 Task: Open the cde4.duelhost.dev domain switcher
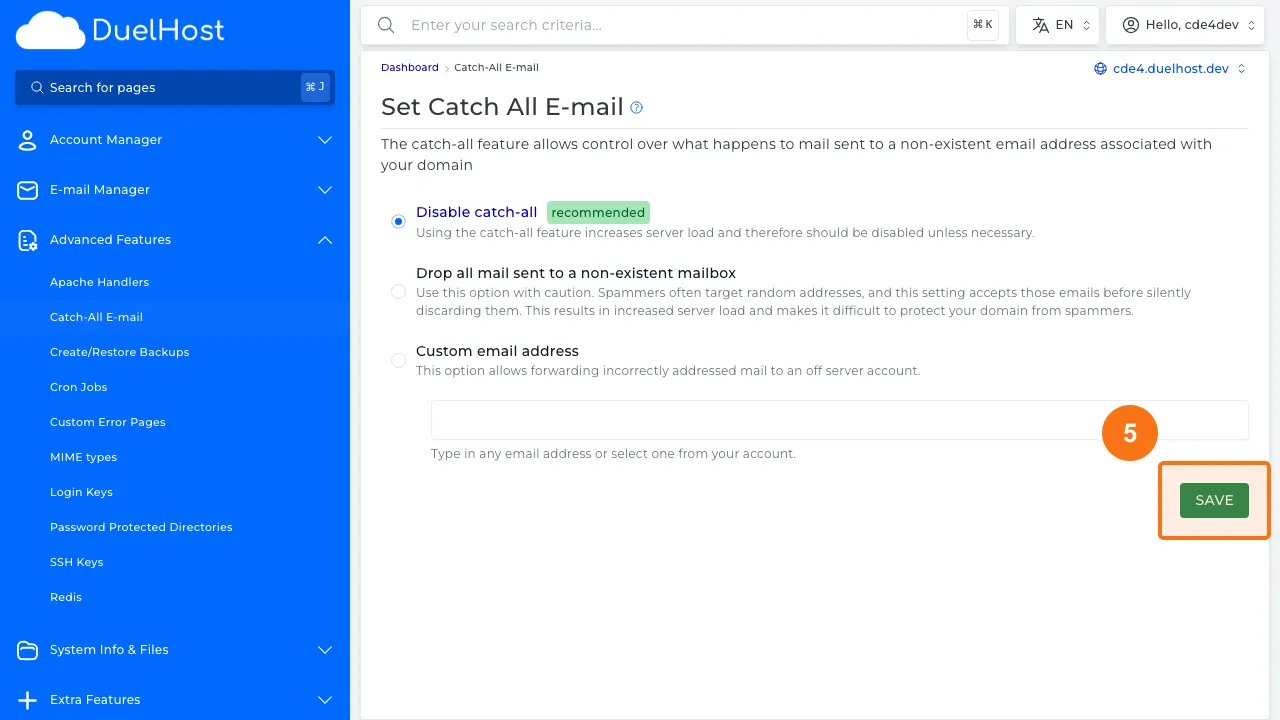point(1168,67)
